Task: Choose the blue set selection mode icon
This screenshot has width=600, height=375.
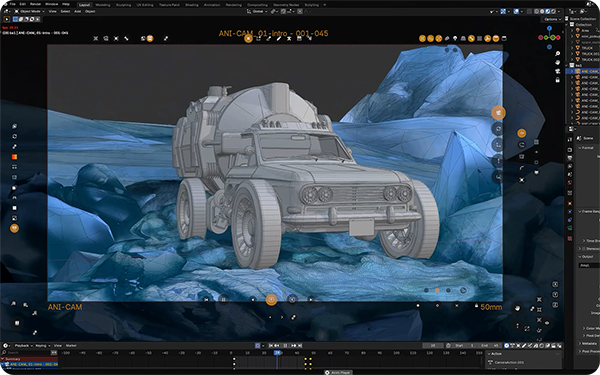Action: [15, 19]
